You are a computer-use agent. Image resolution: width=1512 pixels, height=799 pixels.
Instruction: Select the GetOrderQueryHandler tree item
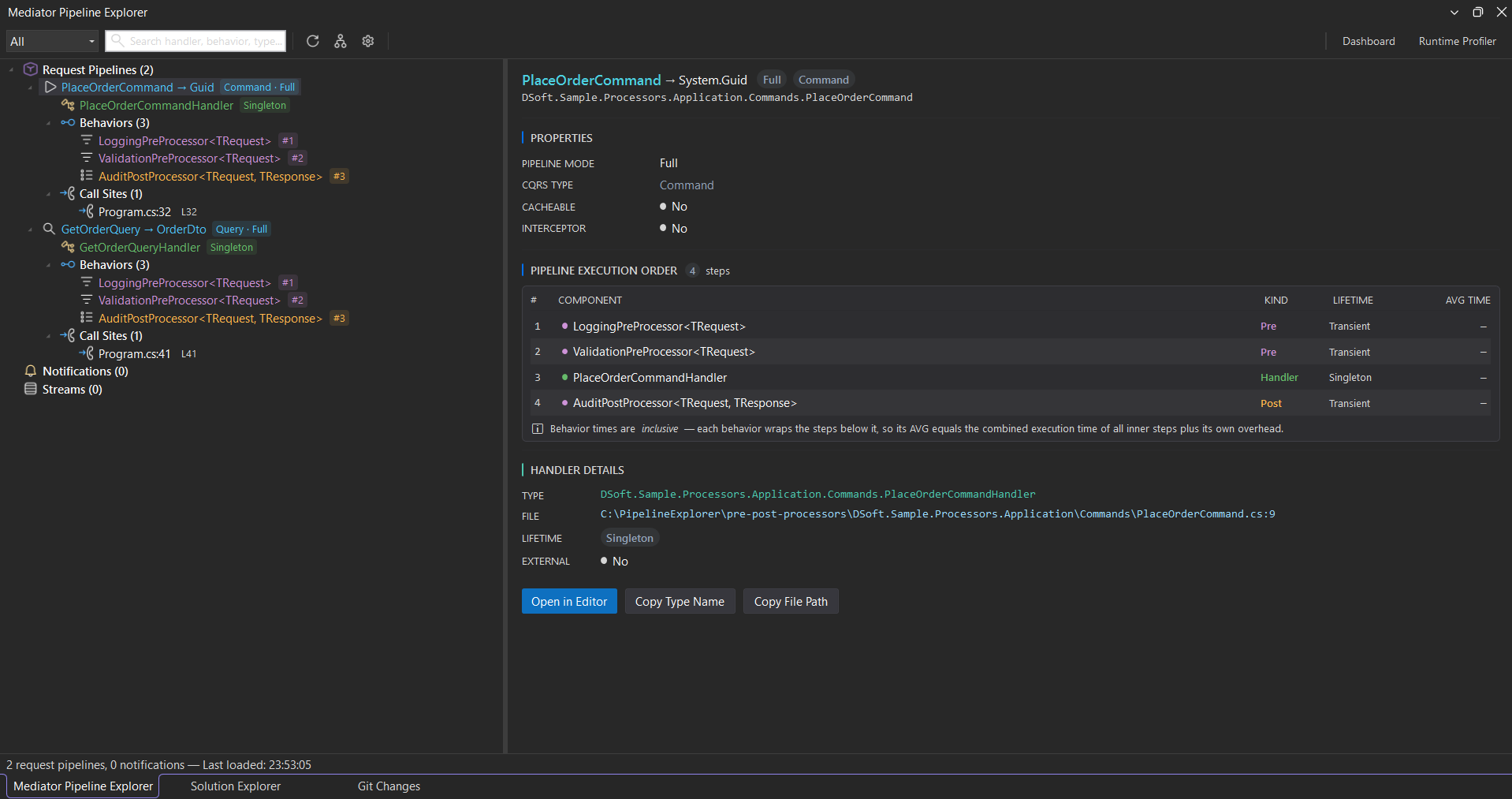(140, 247)
